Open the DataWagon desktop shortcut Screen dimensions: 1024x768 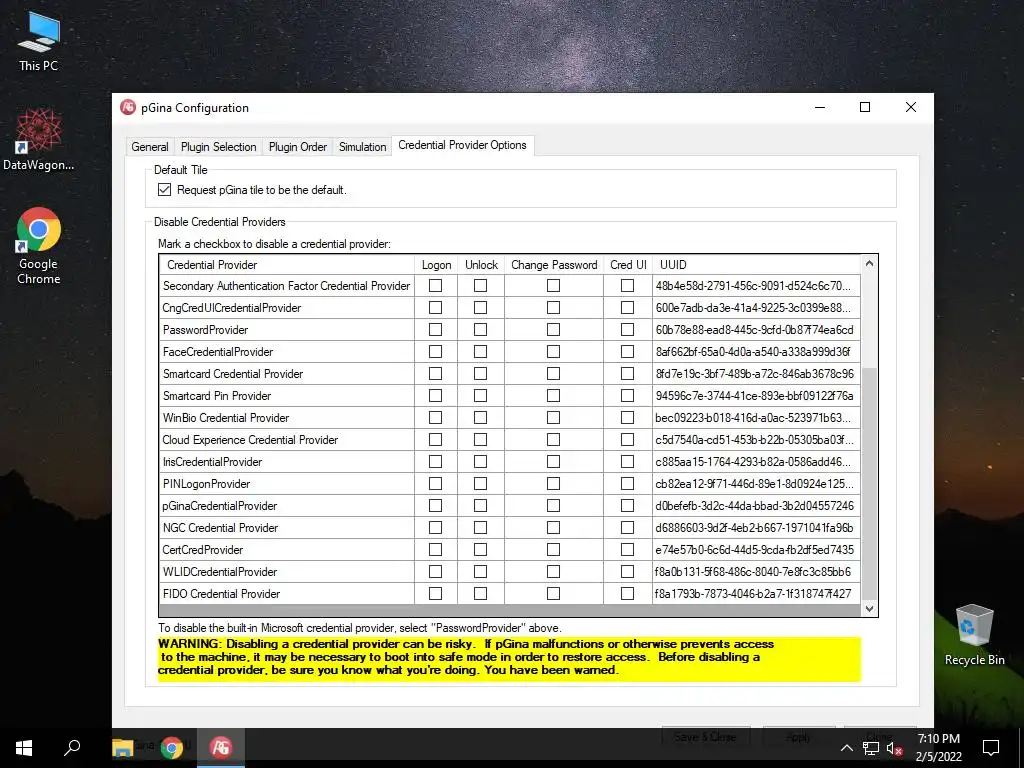pos(39,140)
